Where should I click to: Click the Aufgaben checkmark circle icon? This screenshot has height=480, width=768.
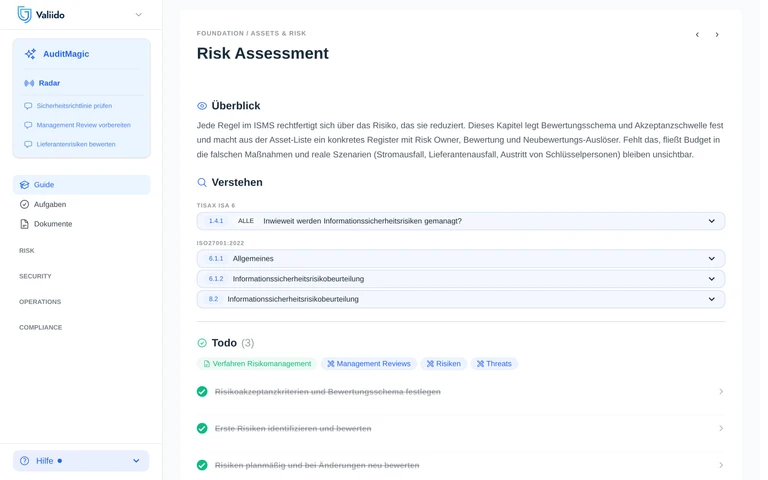24,204
